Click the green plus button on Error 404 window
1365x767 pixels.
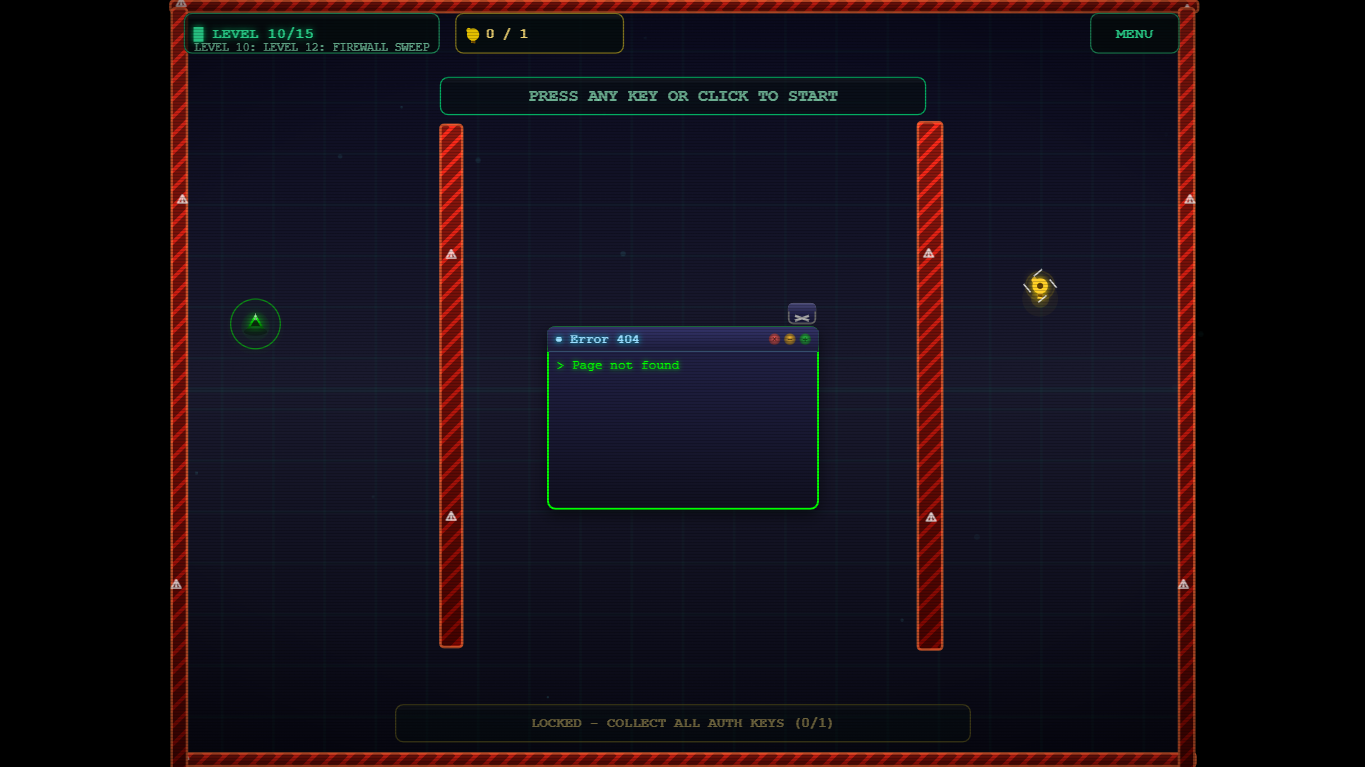point(805,339)
